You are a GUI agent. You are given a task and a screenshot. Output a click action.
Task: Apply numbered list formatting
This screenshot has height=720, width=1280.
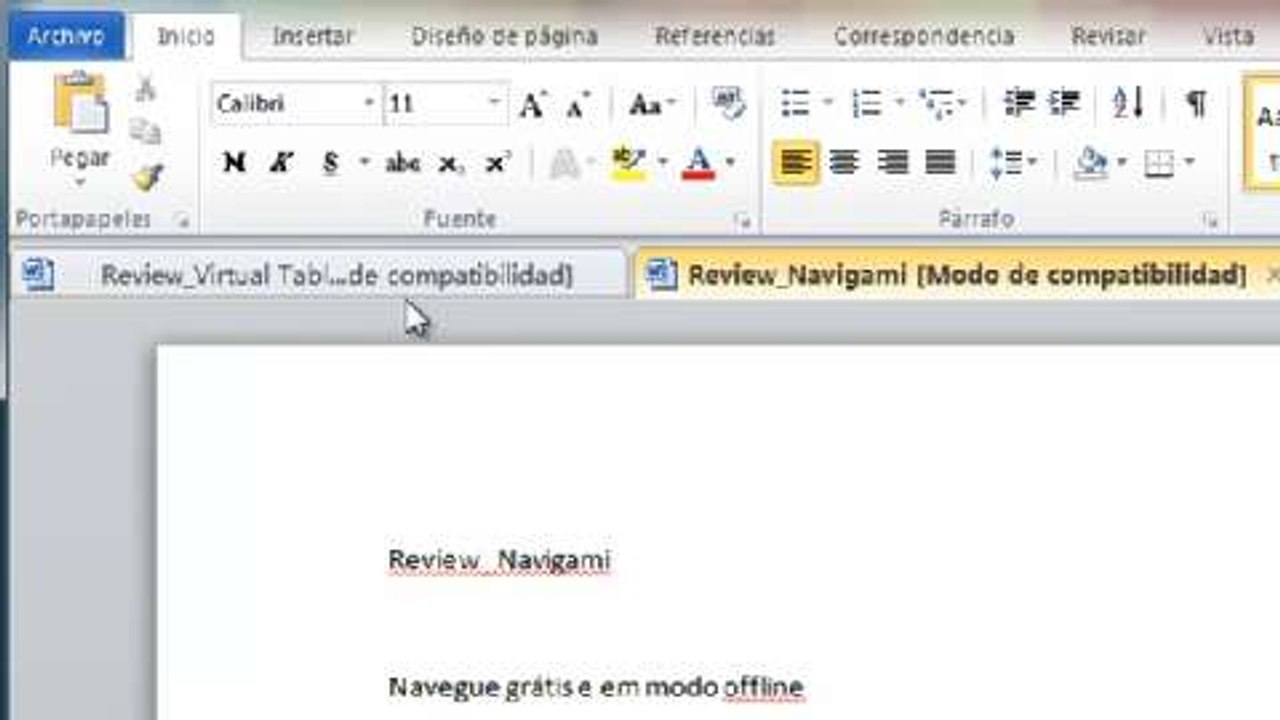(866, 103)
